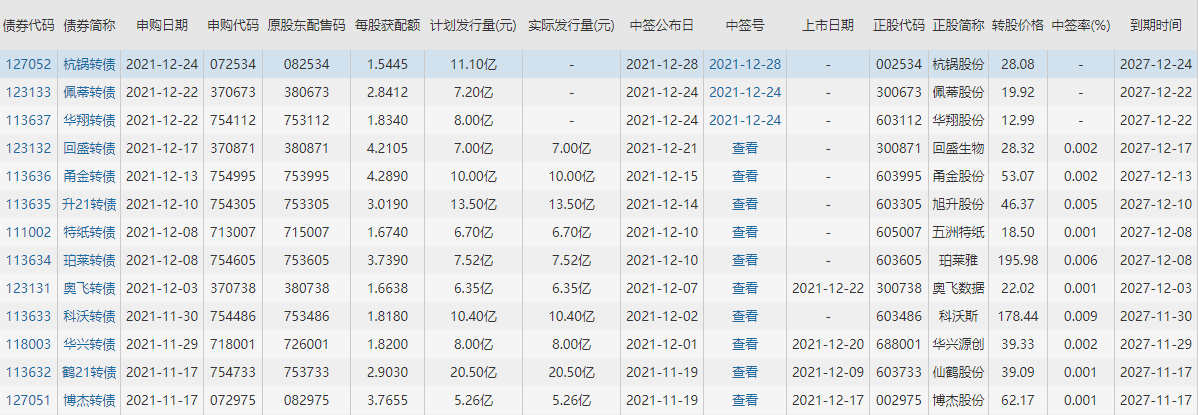Open bond code link 113635
The image size is (1198, 415).
pyautogui.click(x=28, y=204)
